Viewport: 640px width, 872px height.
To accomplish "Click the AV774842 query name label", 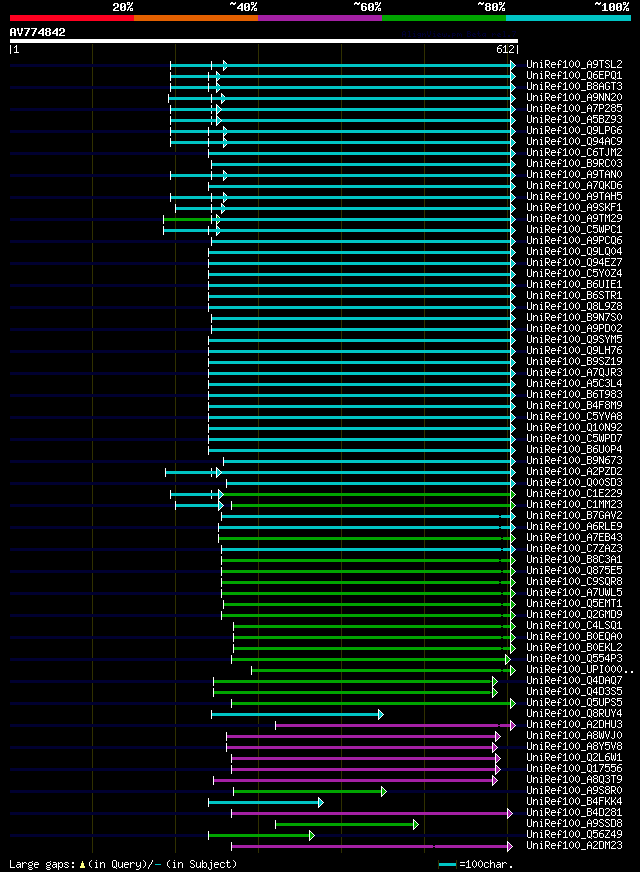I will tap(37, 32).
